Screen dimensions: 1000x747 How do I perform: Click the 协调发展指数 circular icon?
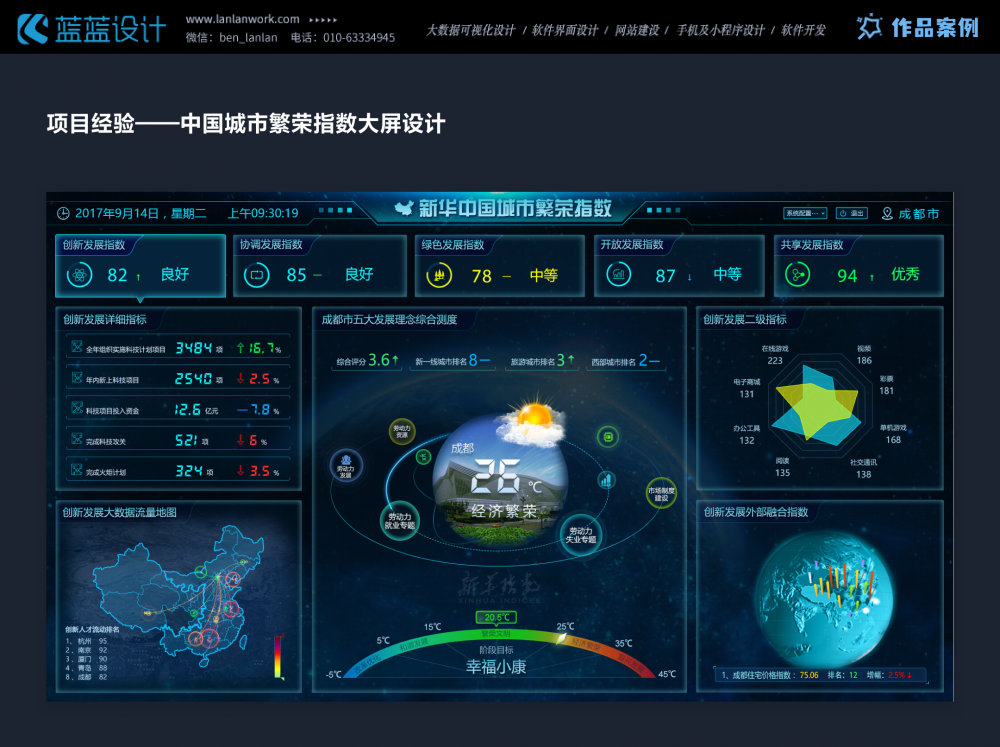coord(256,274)
